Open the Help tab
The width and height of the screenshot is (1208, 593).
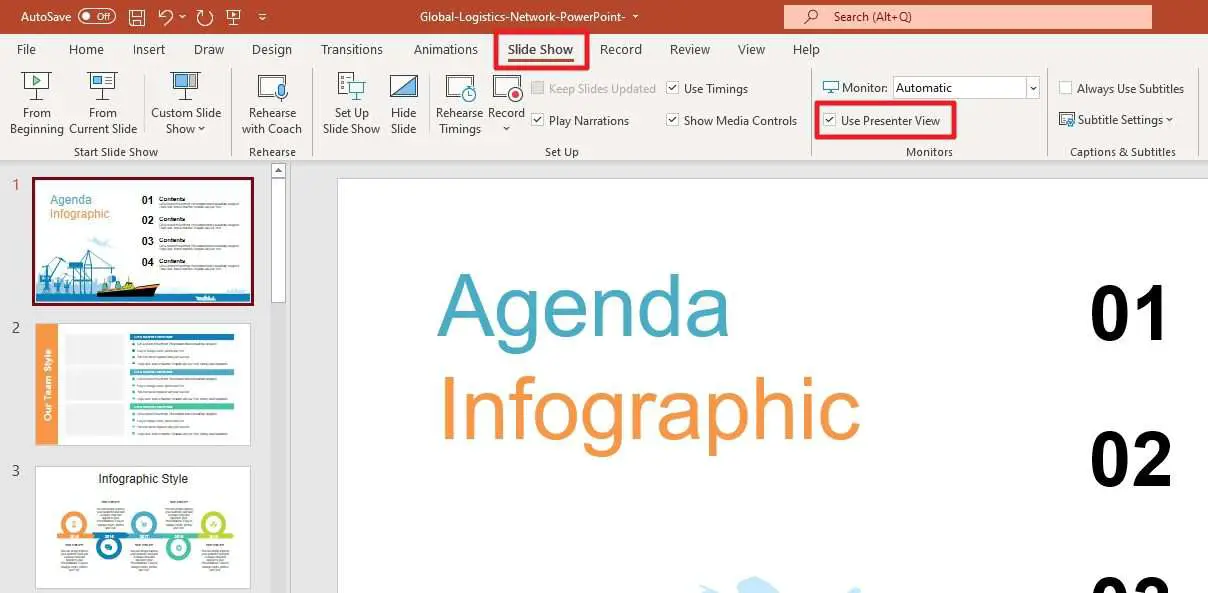[x=806, y=49]
